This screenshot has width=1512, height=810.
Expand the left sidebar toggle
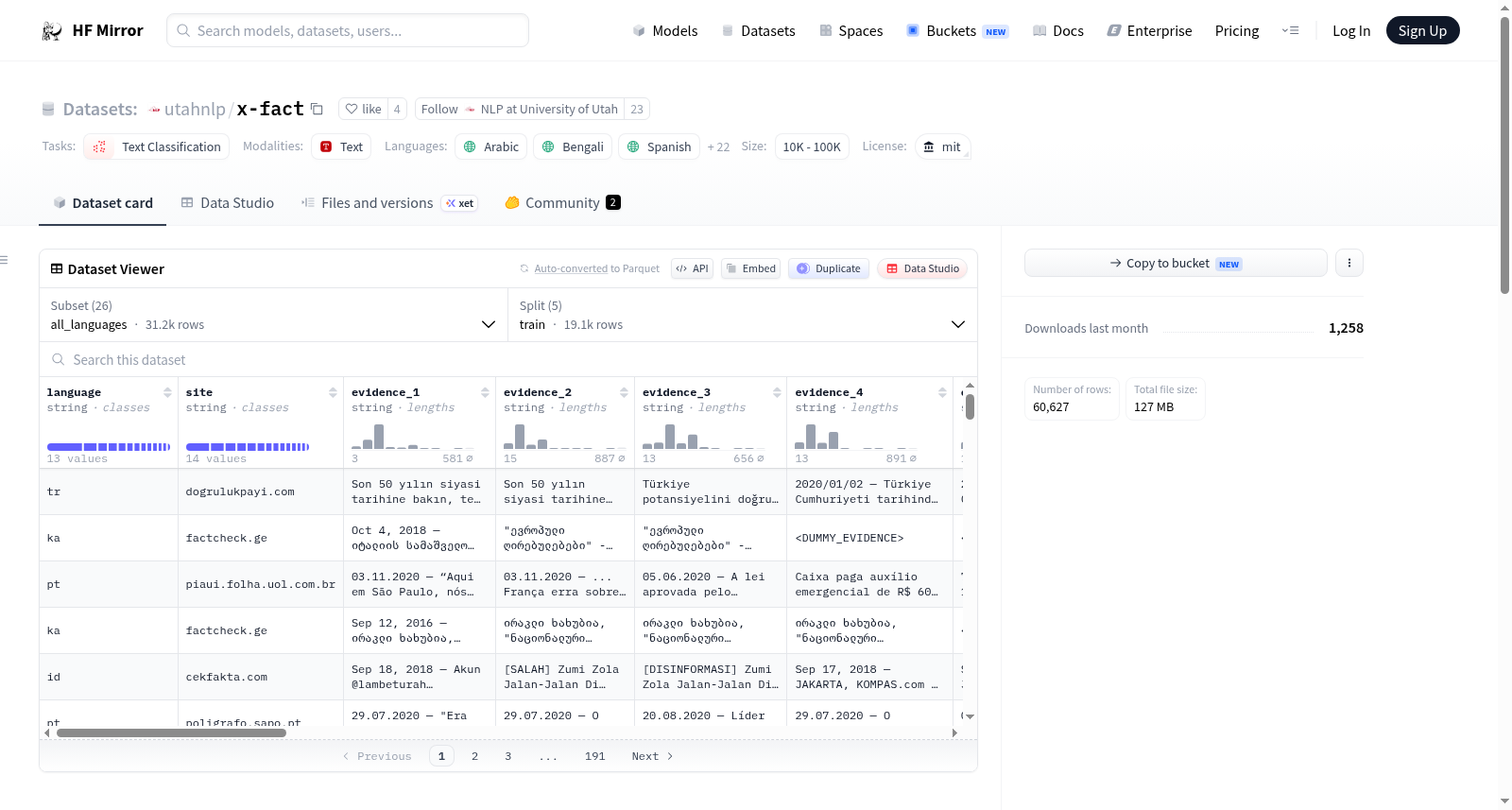click(4, 260)
